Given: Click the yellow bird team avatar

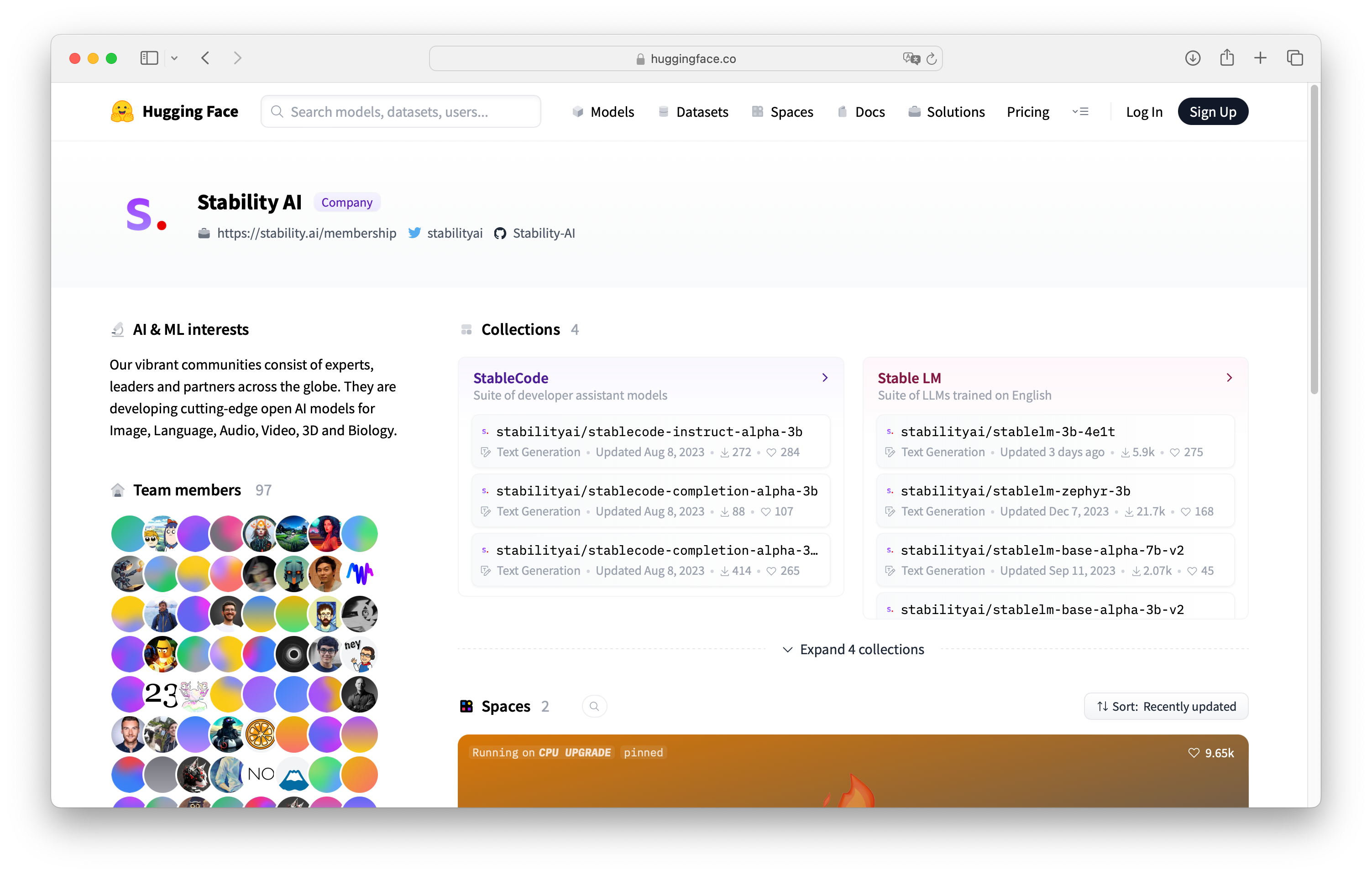Looking at the screenshot, I should 162,654.
